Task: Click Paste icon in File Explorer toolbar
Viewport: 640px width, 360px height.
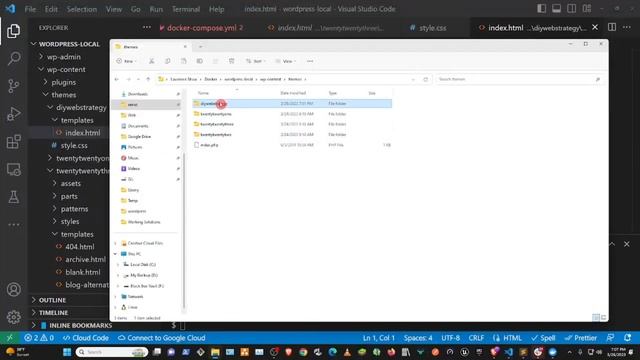Action: point(184,61)
